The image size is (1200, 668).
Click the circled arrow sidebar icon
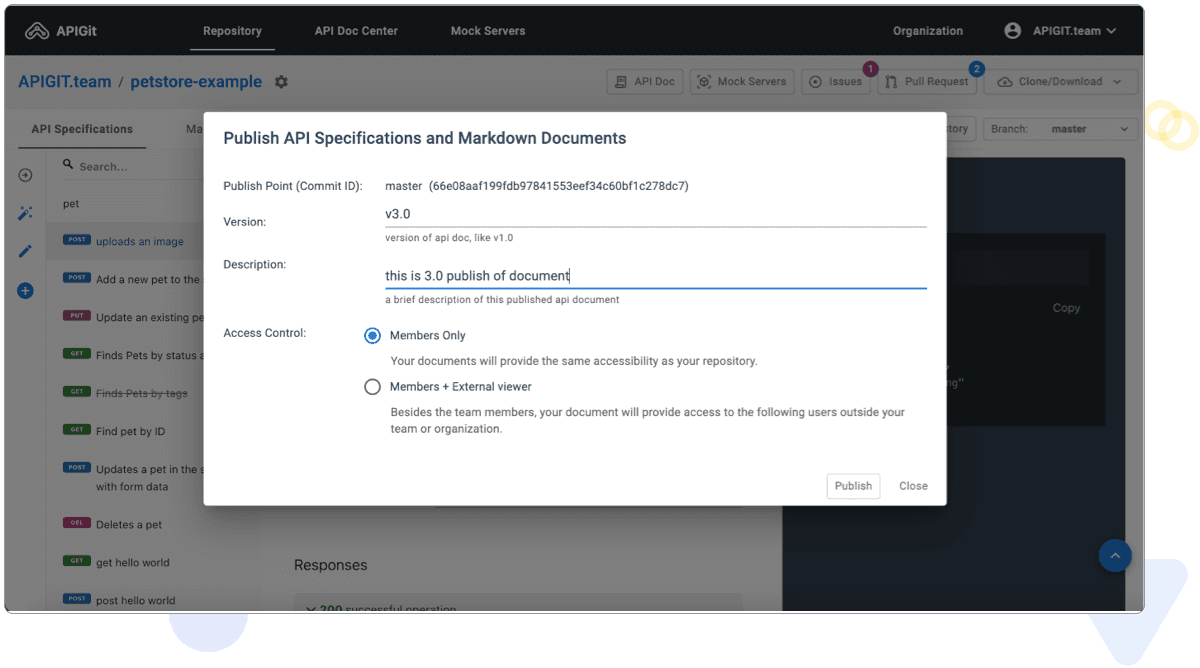coord(26,175)
